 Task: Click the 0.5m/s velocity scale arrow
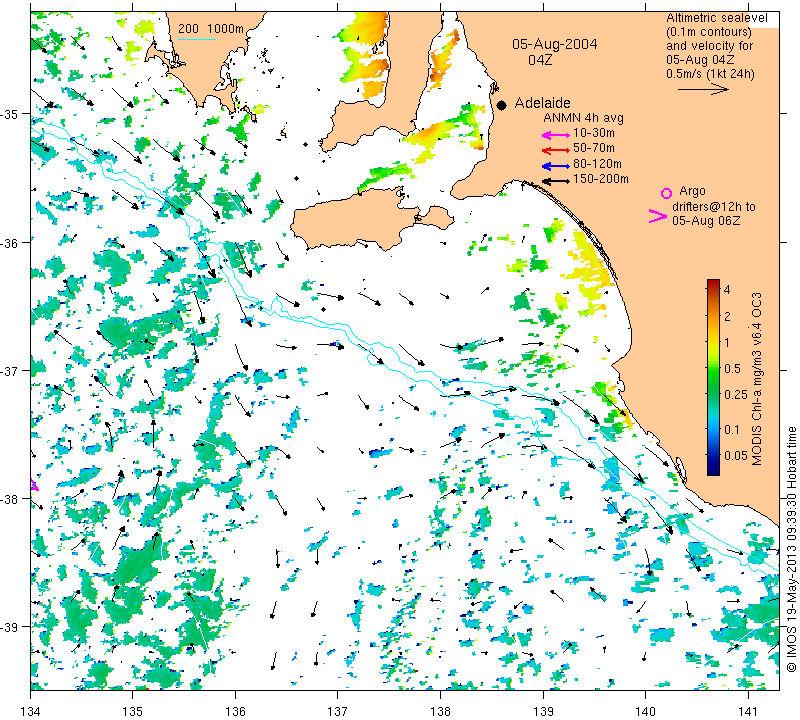point(703,89)
